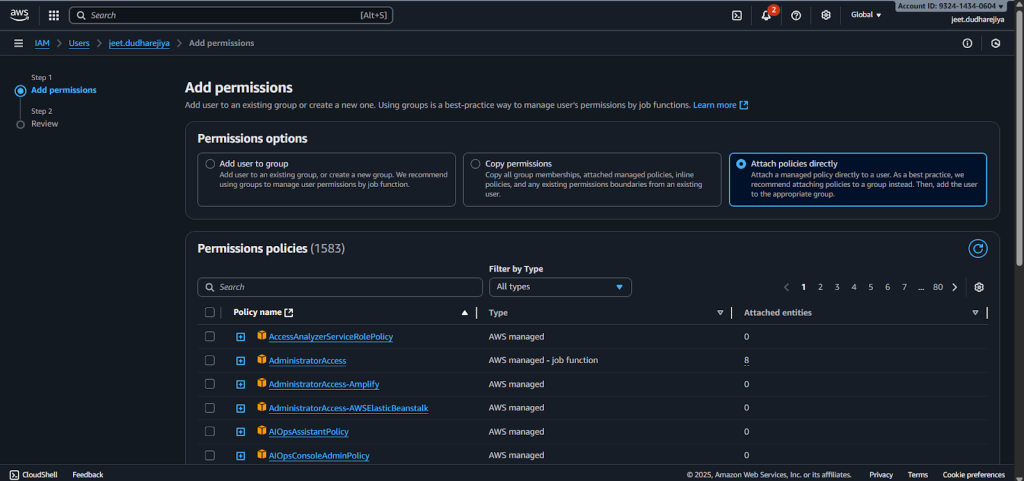Open the info panel icon

pyautogui.click(x=967, y=43)
